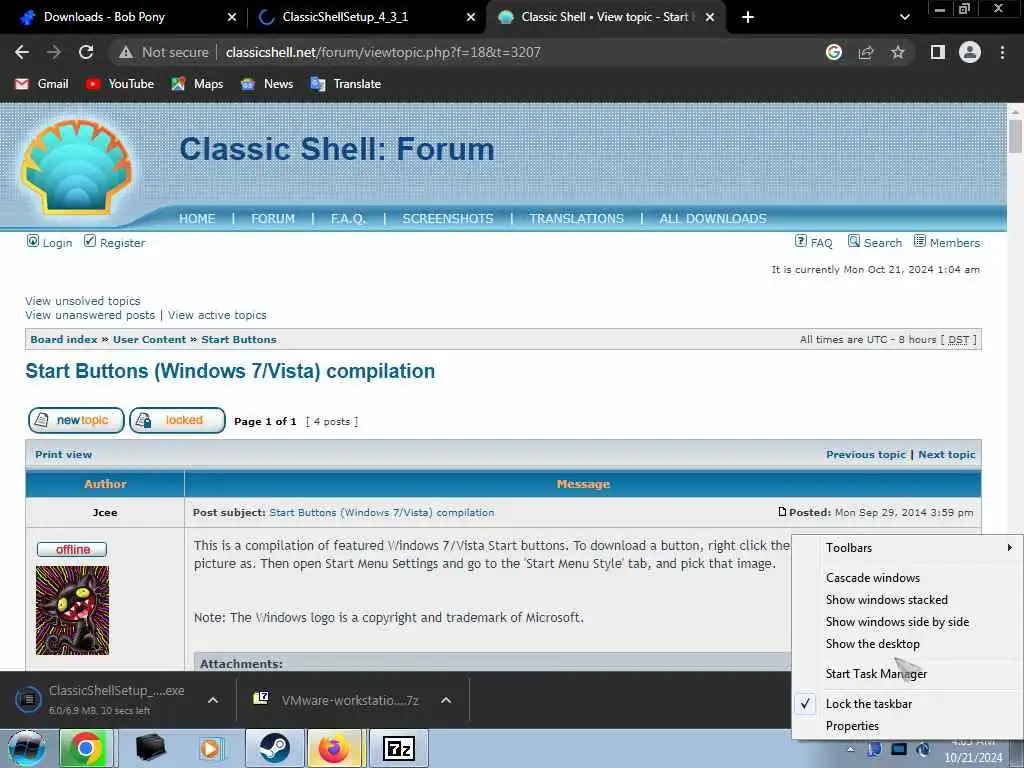Screen dimensions: 1024x768
Task: Click the Windows Start orb
Action: tap(27, 748)
